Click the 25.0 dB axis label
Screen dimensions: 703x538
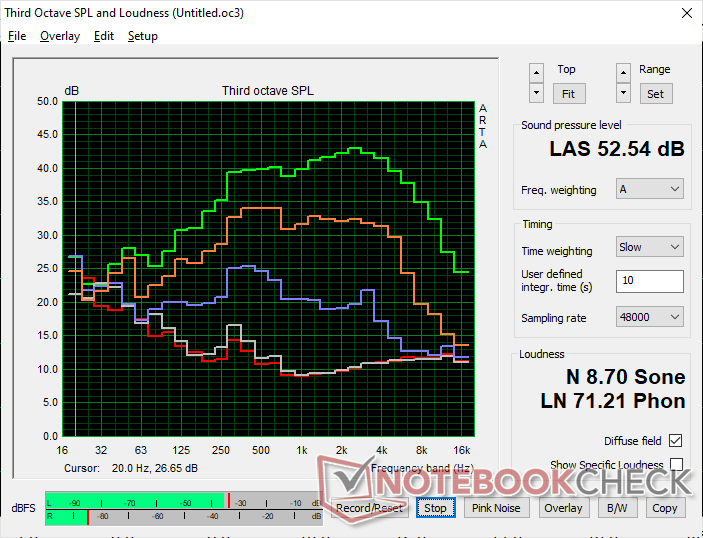[x=47, y=269]
